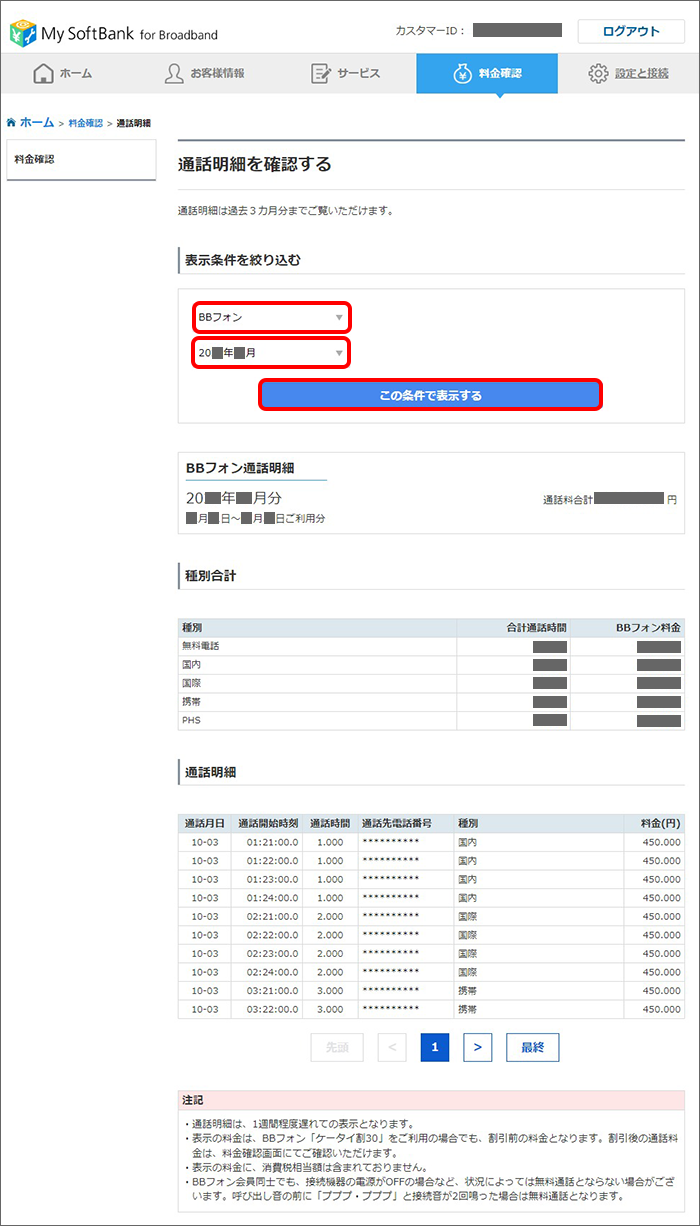Click the next page arrow button

tap(478, 1047)
